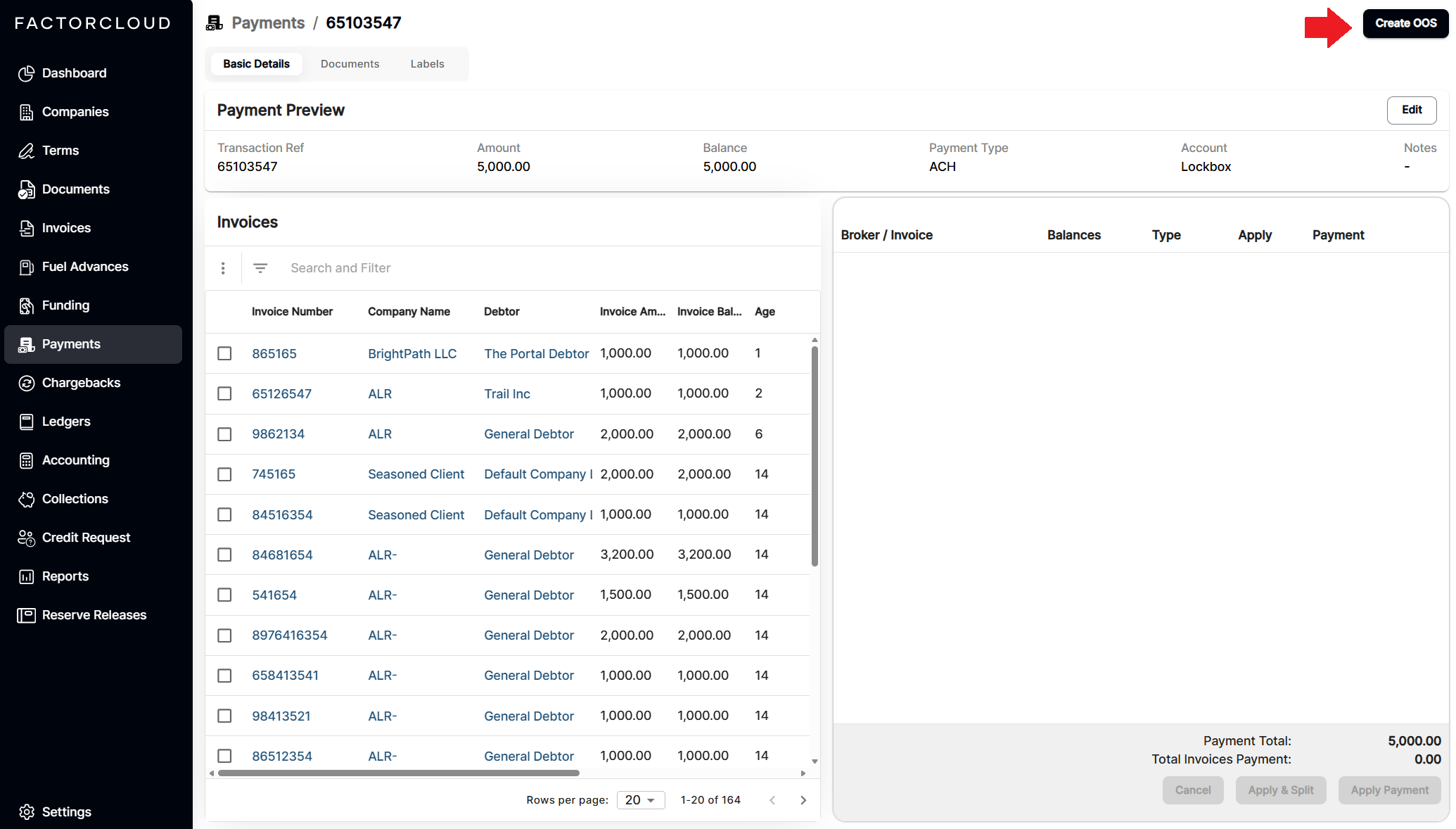Click the Ledgers book icon
The width and height of the screenshot is (1456, 829).
click(26, 422)
